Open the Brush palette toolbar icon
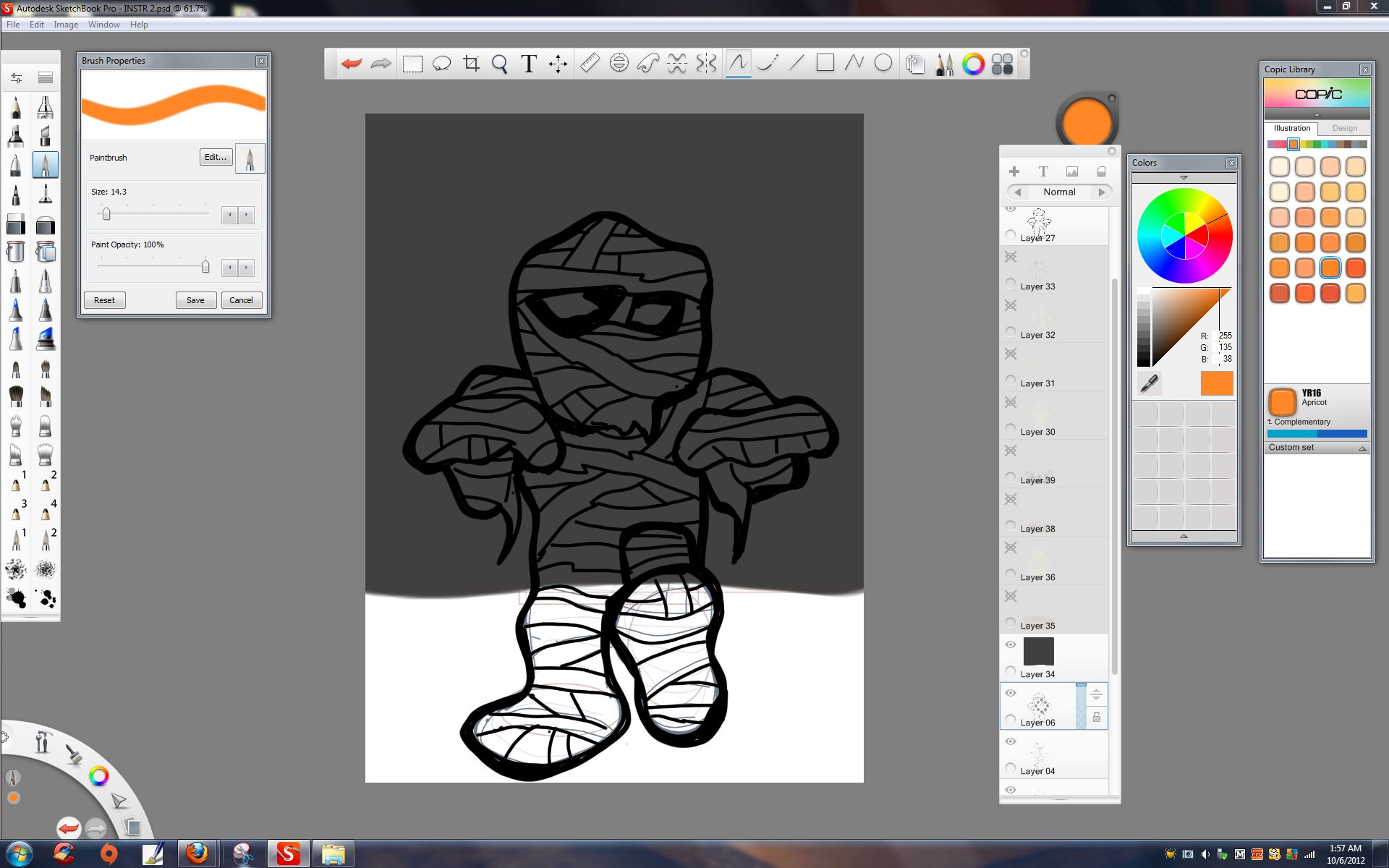This screenshot has width=1389, height=868. [944, 64]
